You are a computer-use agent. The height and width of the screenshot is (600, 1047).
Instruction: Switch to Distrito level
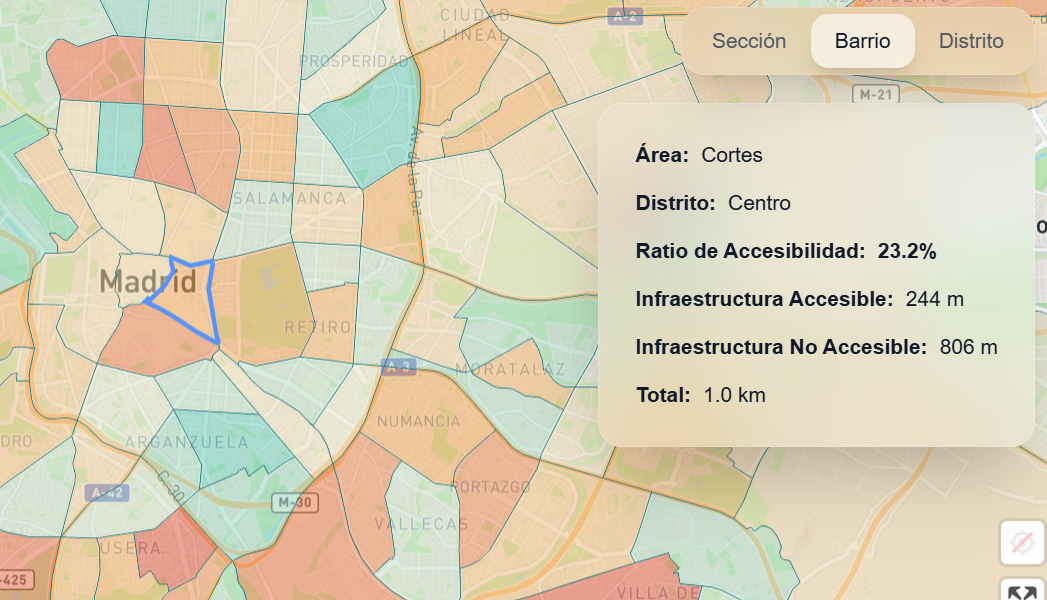[970, 41]
